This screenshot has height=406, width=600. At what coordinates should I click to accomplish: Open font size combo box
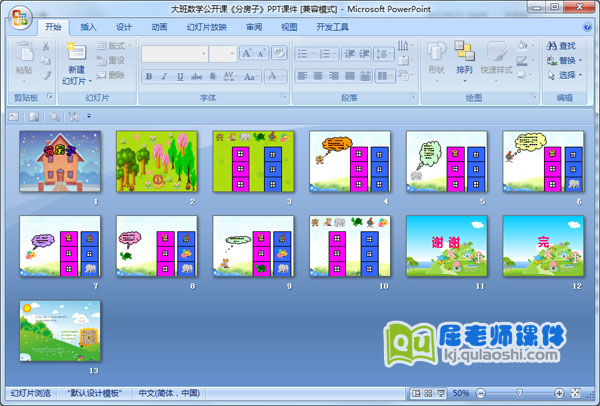point(223,54)
